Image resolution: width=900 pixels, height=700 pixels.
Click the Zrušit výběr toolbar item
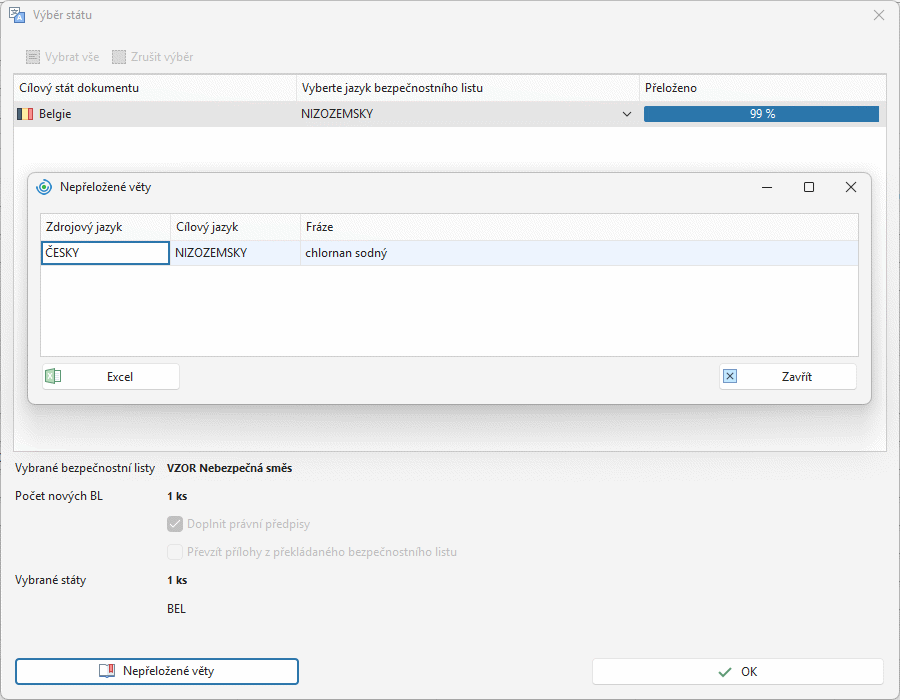pos(153,57)
